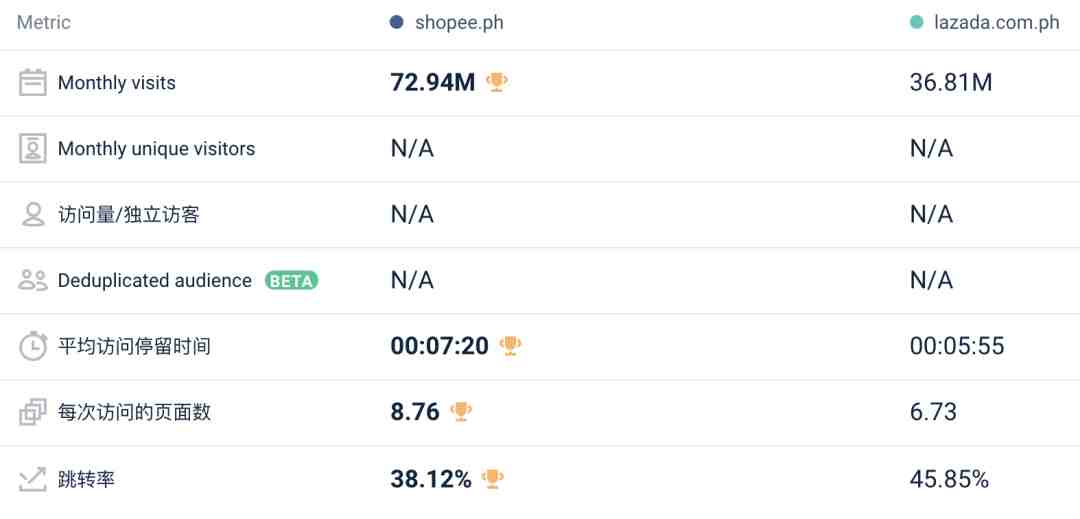Image resolution: width=1080 pixels, height=519 pixels.
Task: Click the stopwatch icon beside 平均访问停留时间
Action: tap(32, 346)
